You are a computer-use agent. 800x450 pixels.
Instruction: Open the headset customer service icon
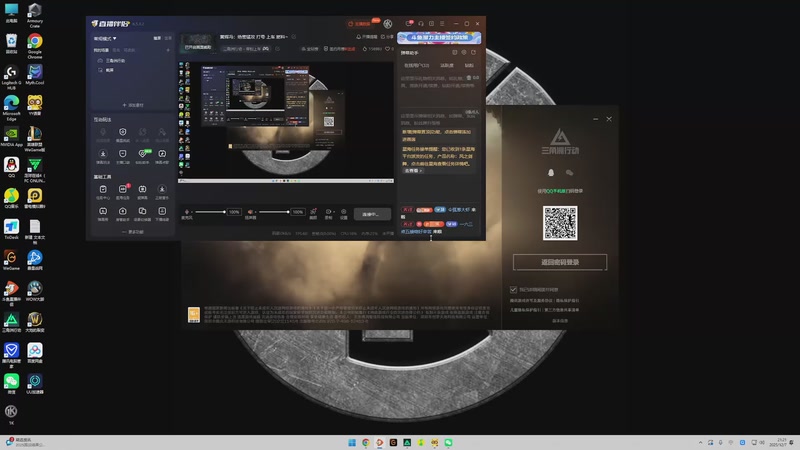pos(421,23)
